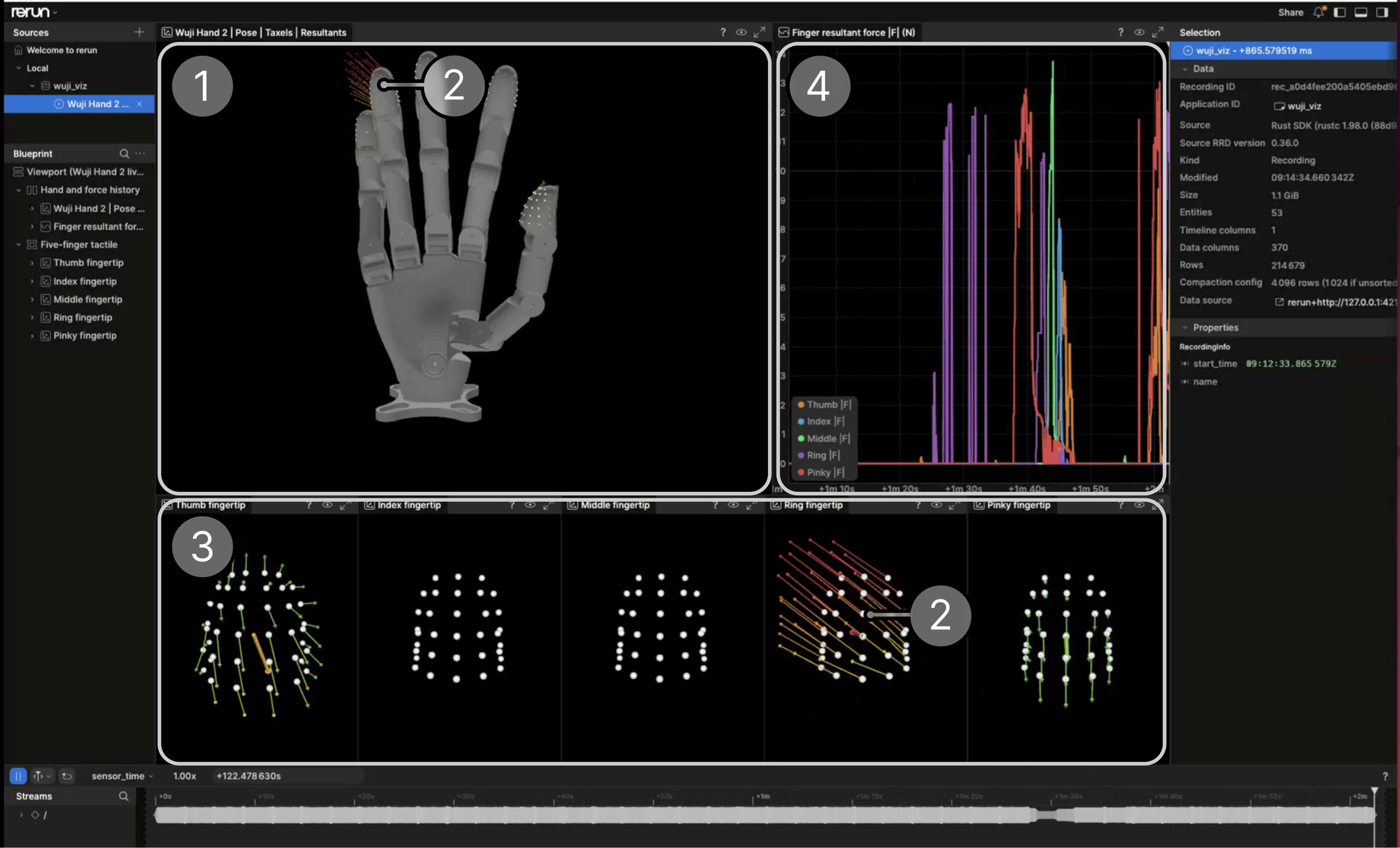The height and width of the screenshot is (848, 1400).
Task: Expand Finger resultant for... view node
Action: point(32,227)
